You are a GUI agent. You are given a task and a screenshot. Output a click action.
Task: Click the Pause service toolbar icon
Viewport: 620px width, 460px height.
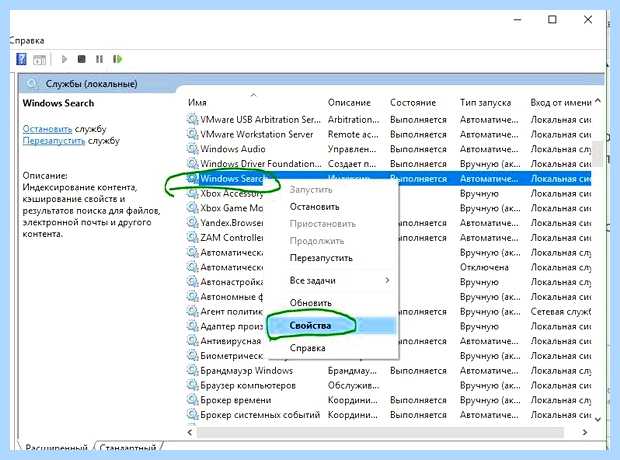click(99, 59)
